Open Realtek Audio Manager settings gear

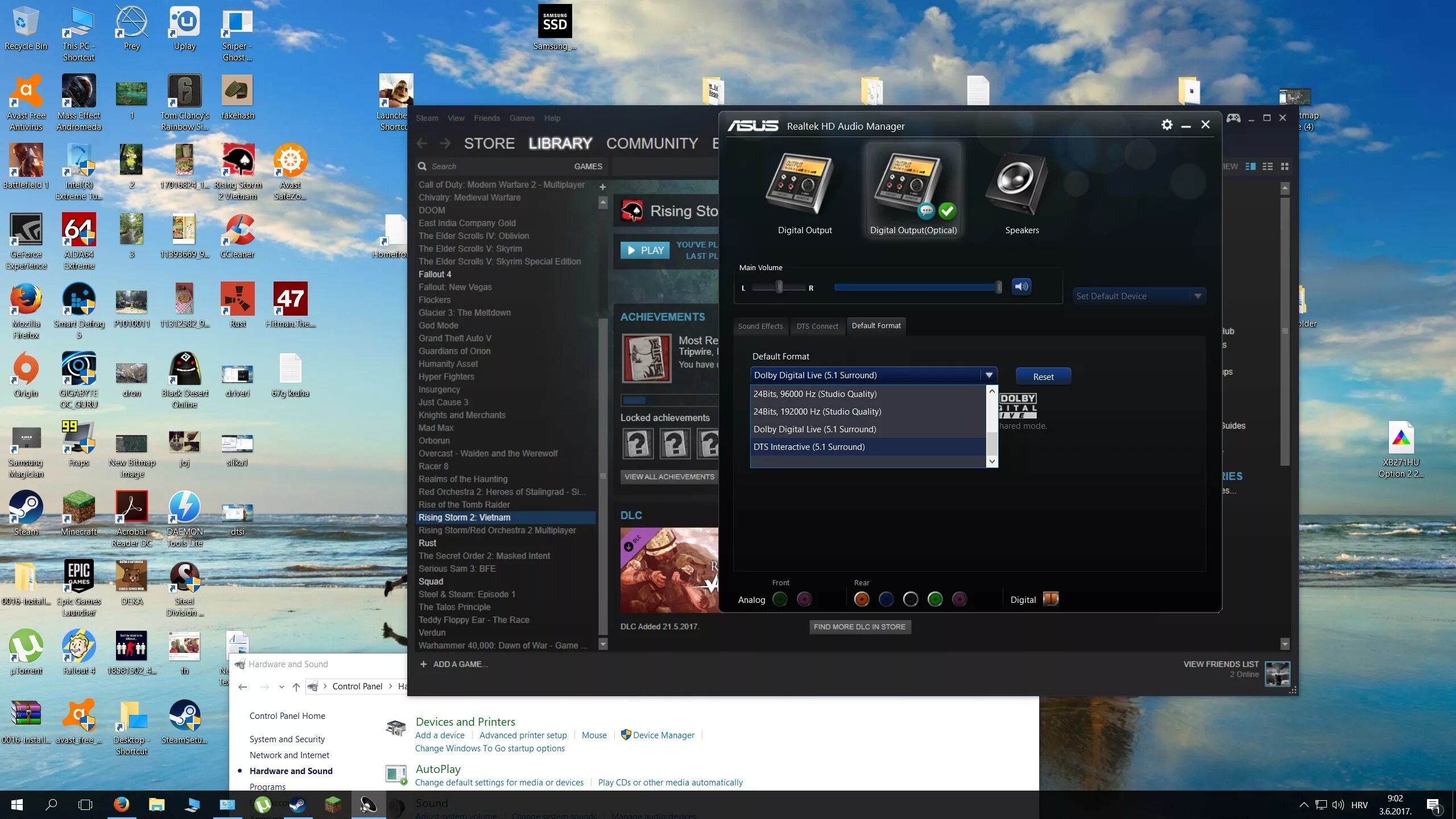(1167, 125)
